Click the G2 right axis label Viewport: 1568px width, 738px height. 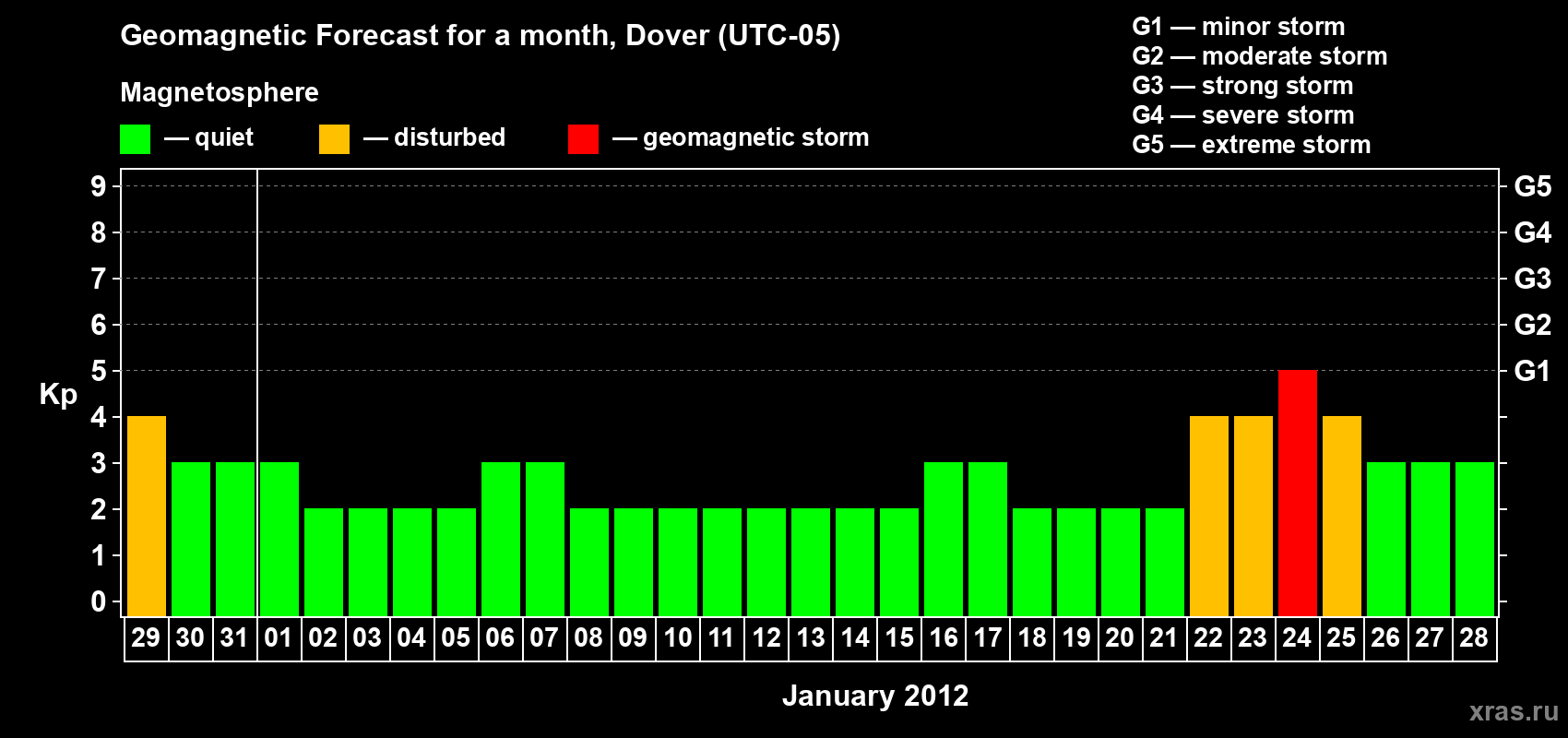click(1532, 325)
